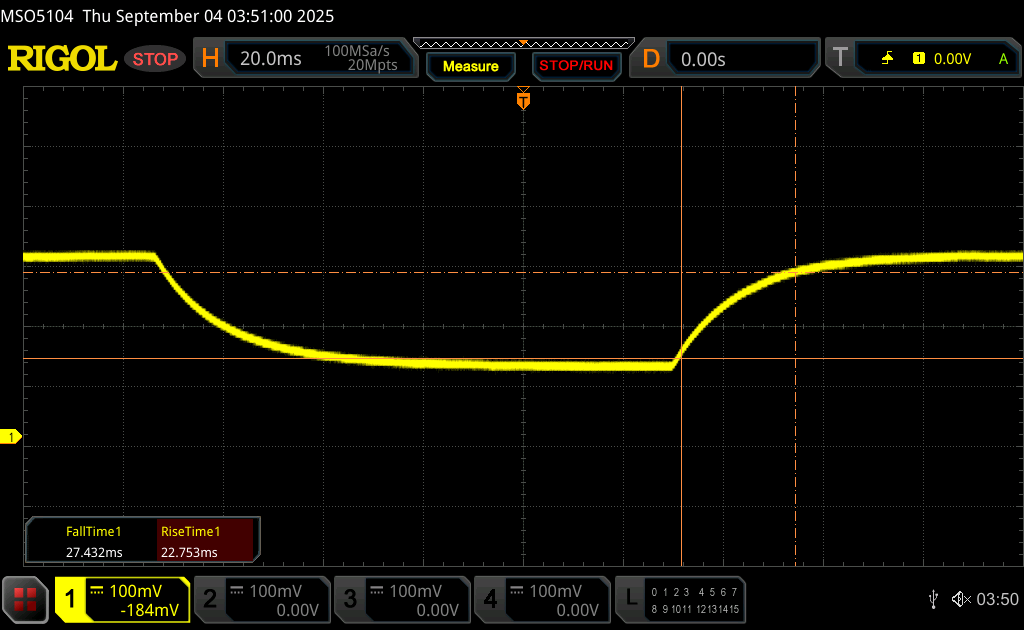Click the RIGOL logo
The width and height of the screenshot is (1024, 630).
click(62, 59)
